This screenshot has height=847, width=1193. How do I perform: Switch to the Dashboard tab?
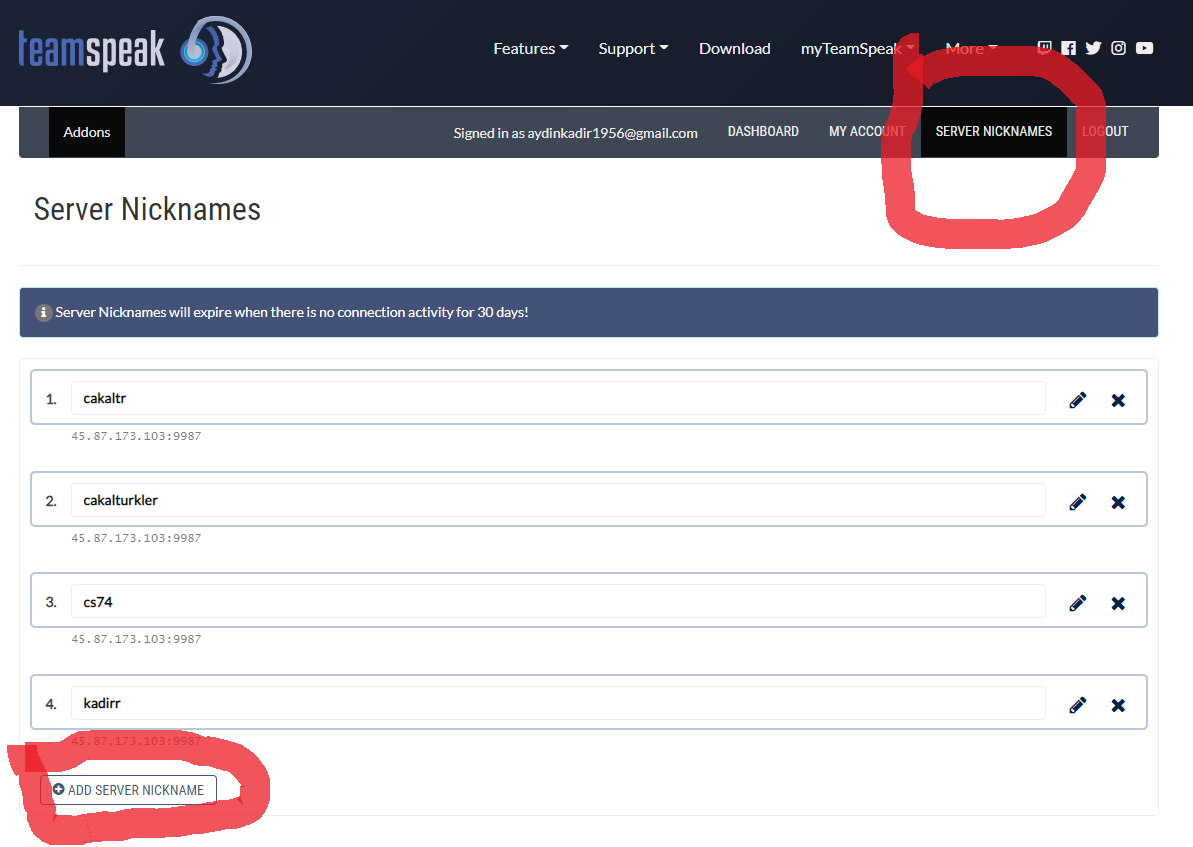point(763,132)
